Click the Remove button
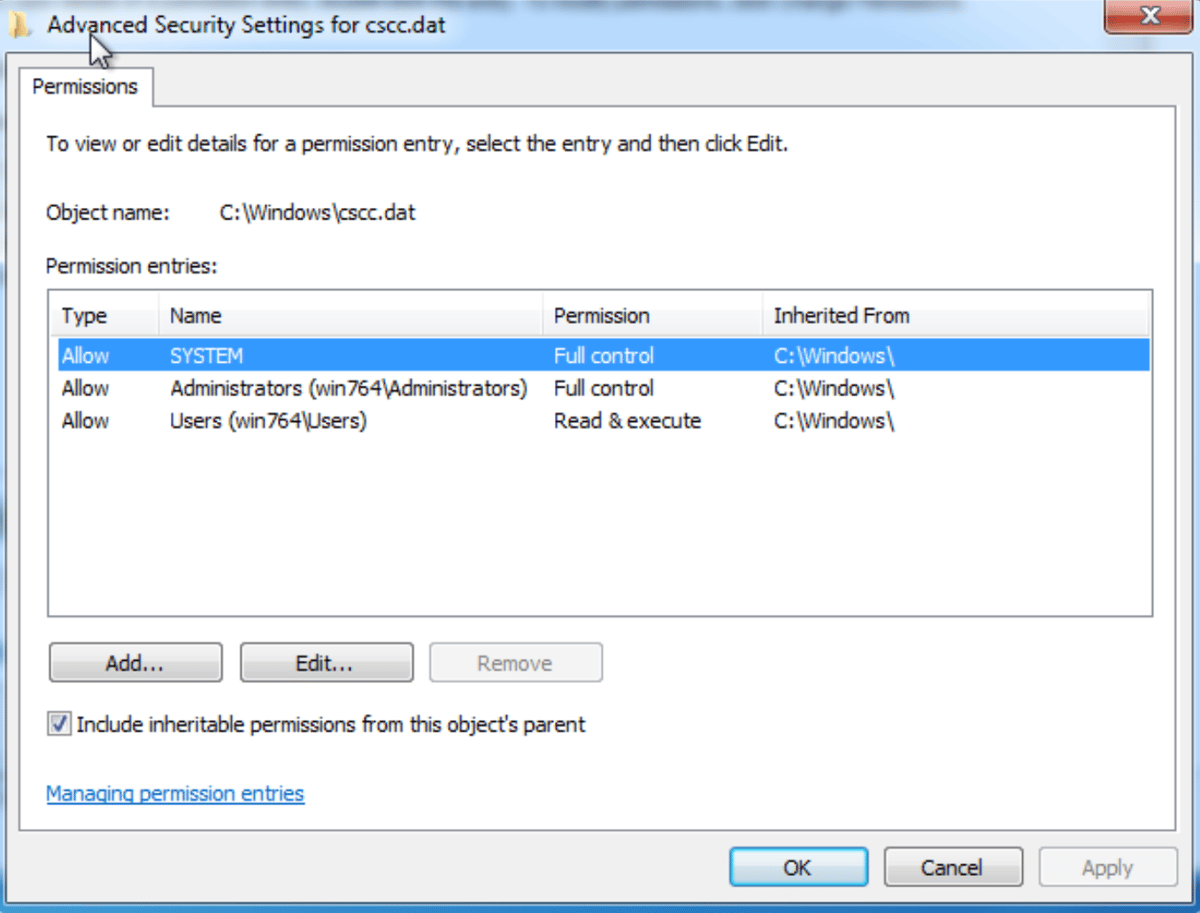 [515, 662]
